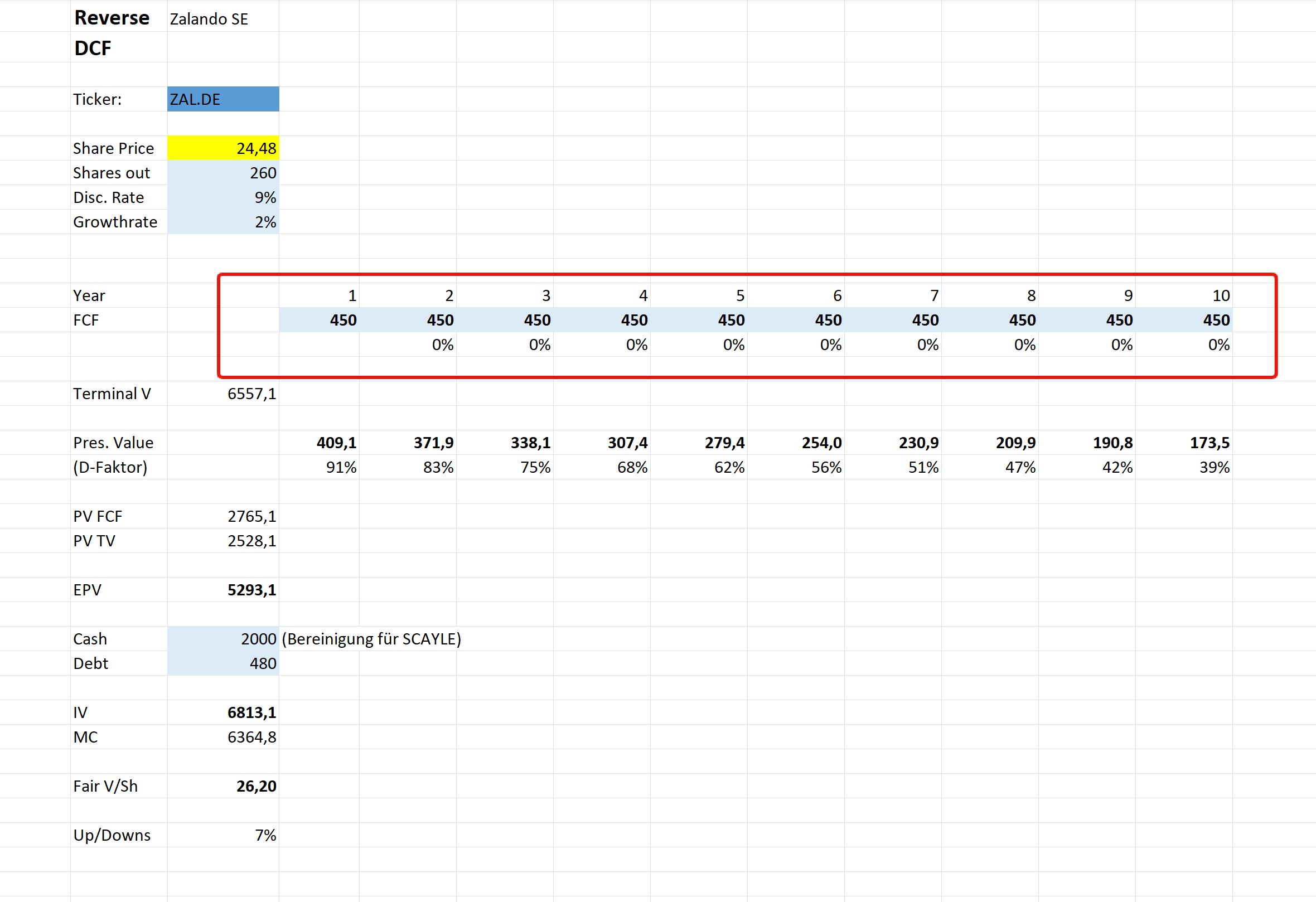The height and width of the screenshot is (902, 1316).
Task: Click Shares out value 260
Action: point(222,173)
